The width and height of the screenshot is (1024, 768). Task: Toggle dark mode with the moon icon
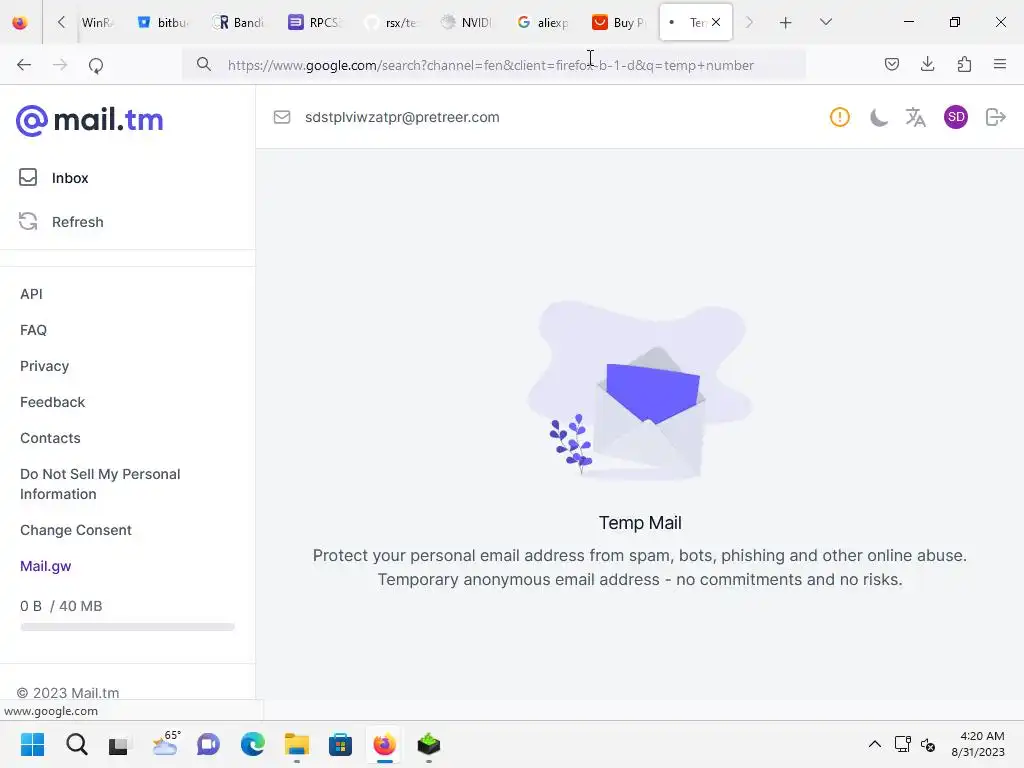[x=878, y=117]
